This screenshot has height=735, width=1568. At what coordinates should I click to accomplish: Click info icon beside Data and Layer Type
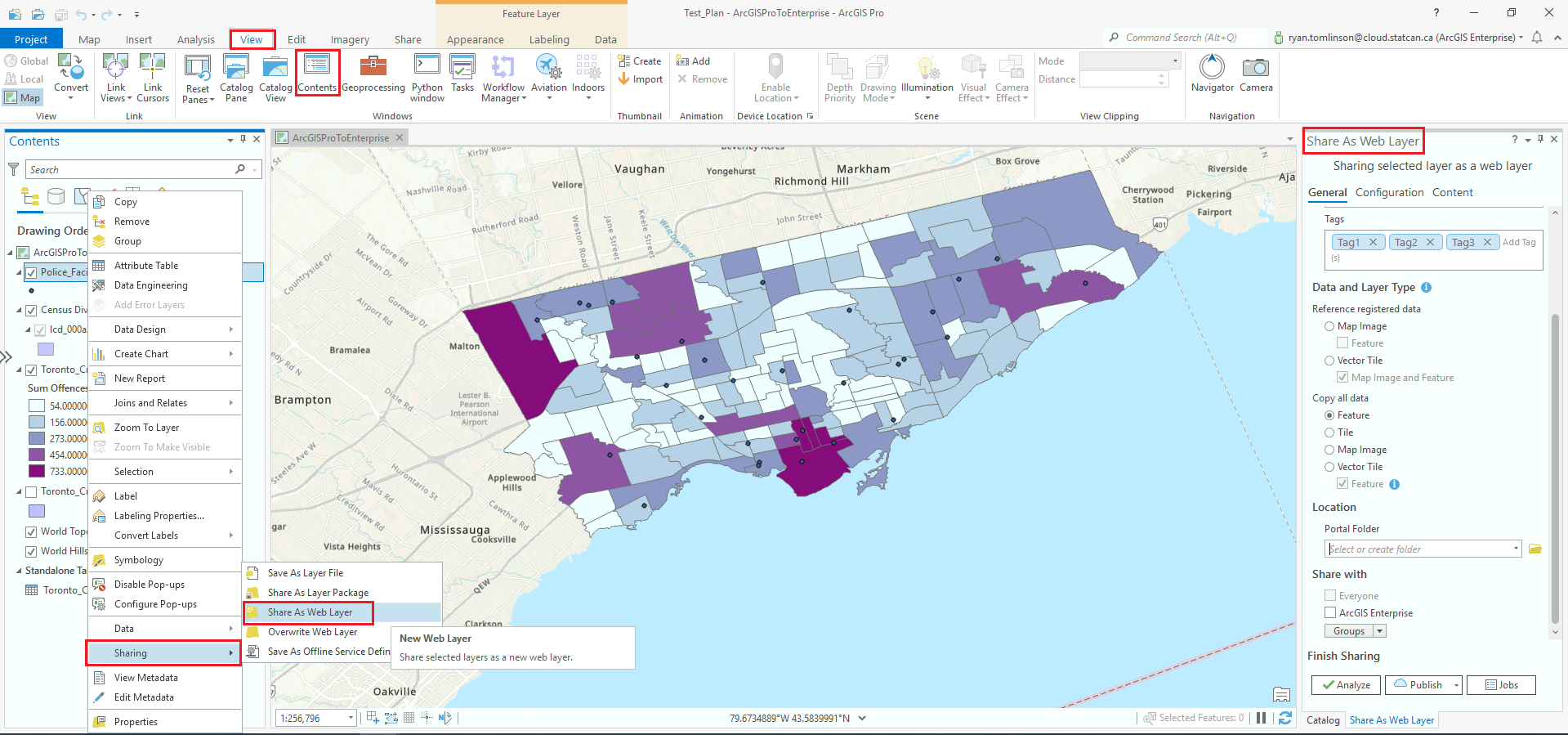tap(1426, 288)
